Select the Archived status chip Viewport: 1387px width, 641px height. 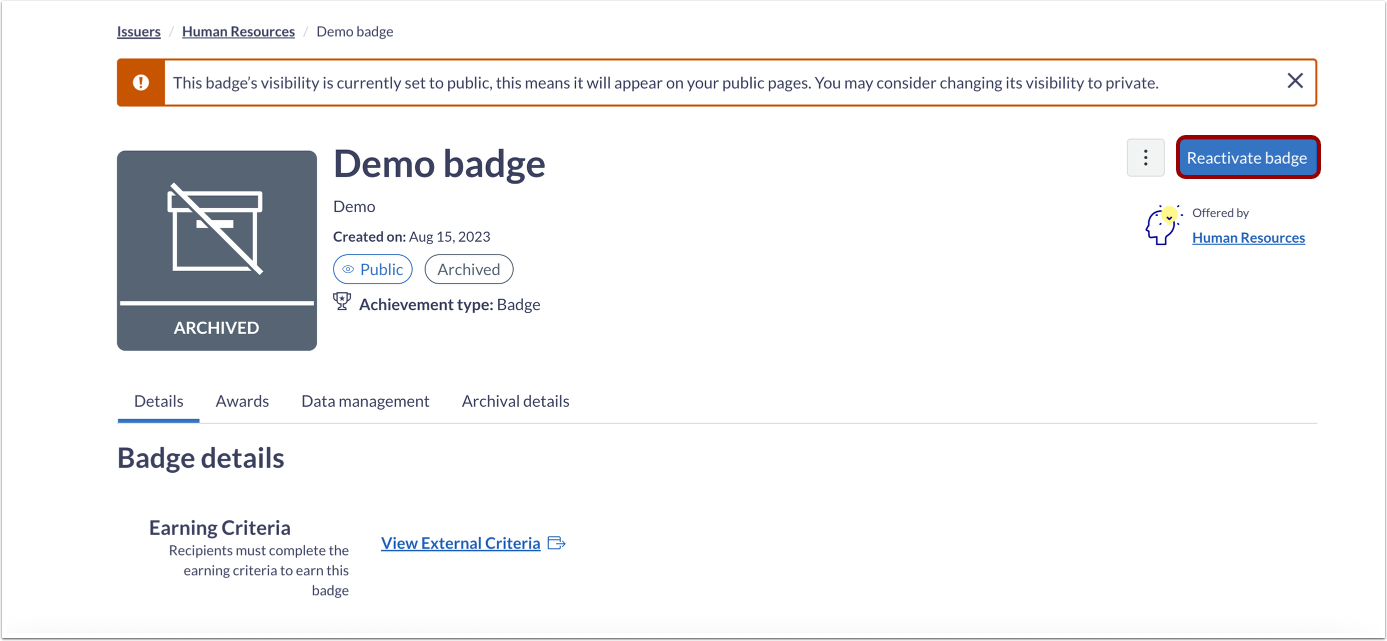point(468,268)
